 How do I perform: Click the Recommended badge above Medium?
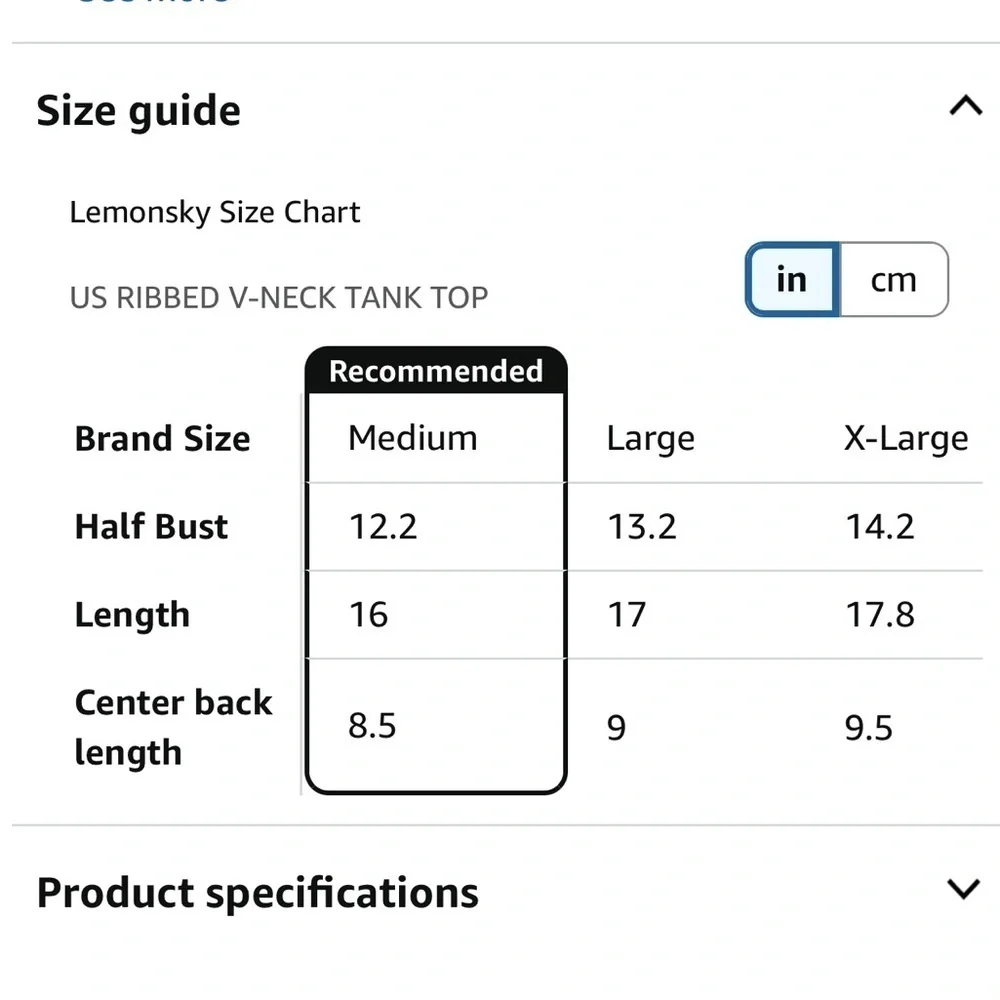435,371
